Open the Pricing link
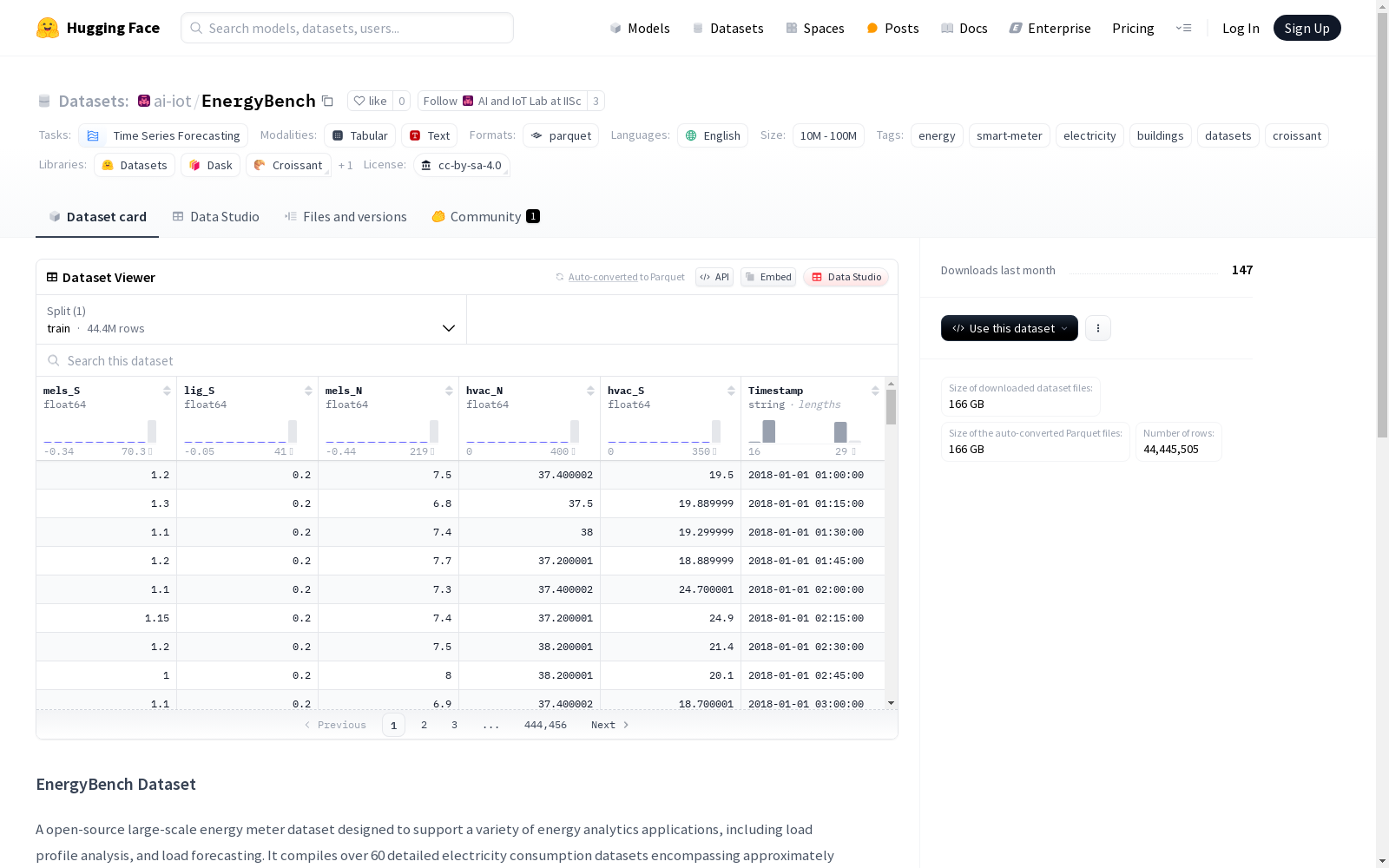The image size is (1389, 868). 1133,28
